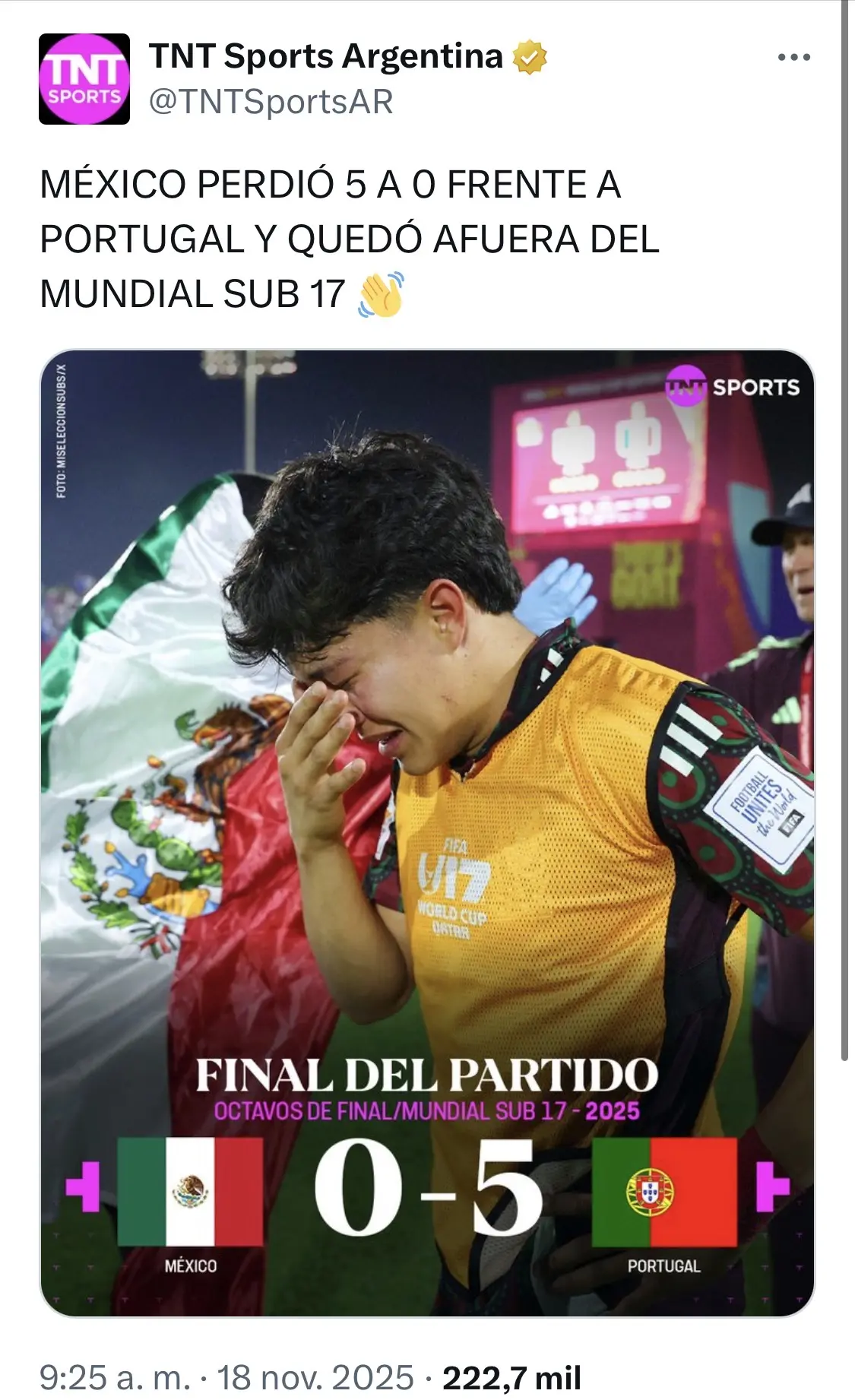Image resolution: width=855 pixels, height=1400 pixels.
Task: Click the Portugal flag in the scoreboard
Action: pyautogui.click(x=664, y=1191)
